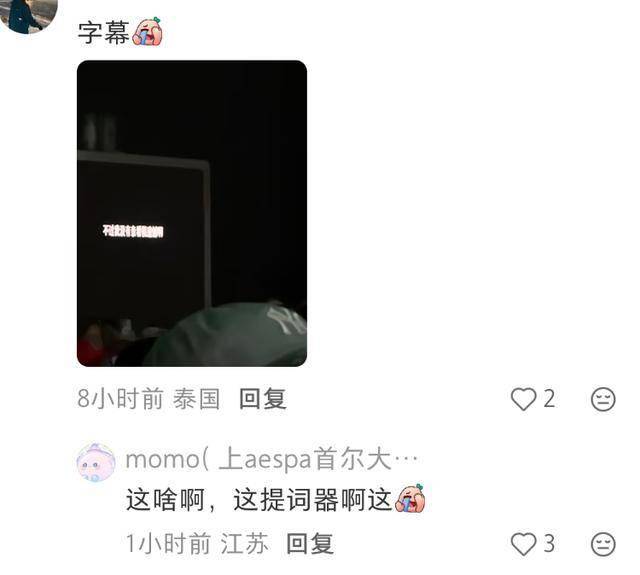Reply to the 字幕 comment from 泰国
The width and height of the screenshot is (640, 575).
[262, 399]
